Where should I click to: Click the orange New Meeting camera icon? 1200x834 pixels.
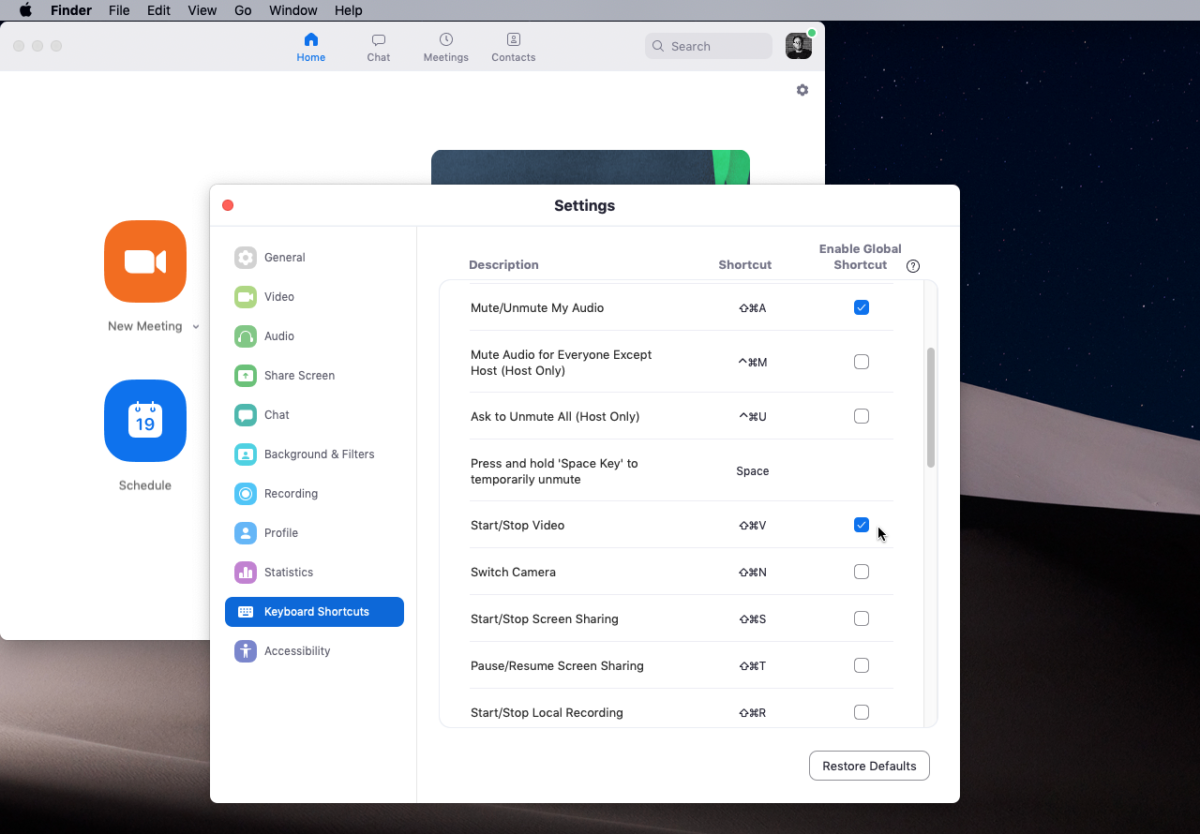pos(145,261)
